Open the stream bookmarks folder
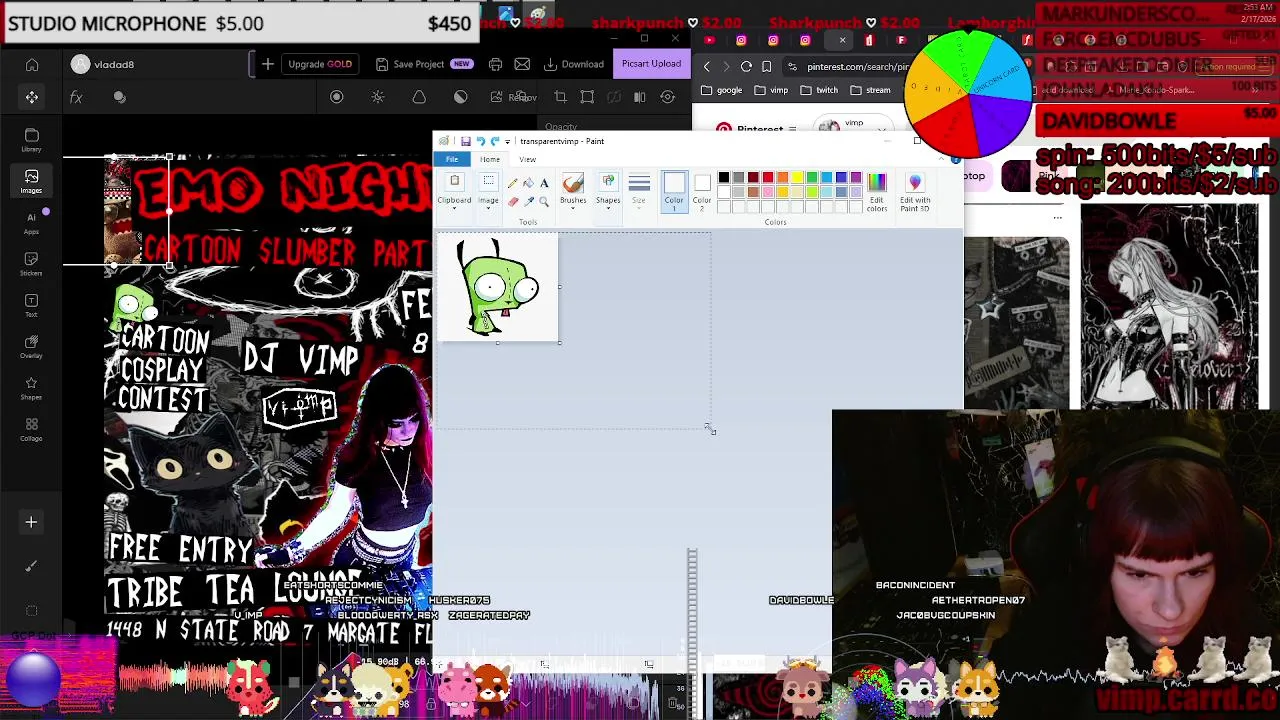This screenshot has height=720, width=1280. tap(870, 90)
